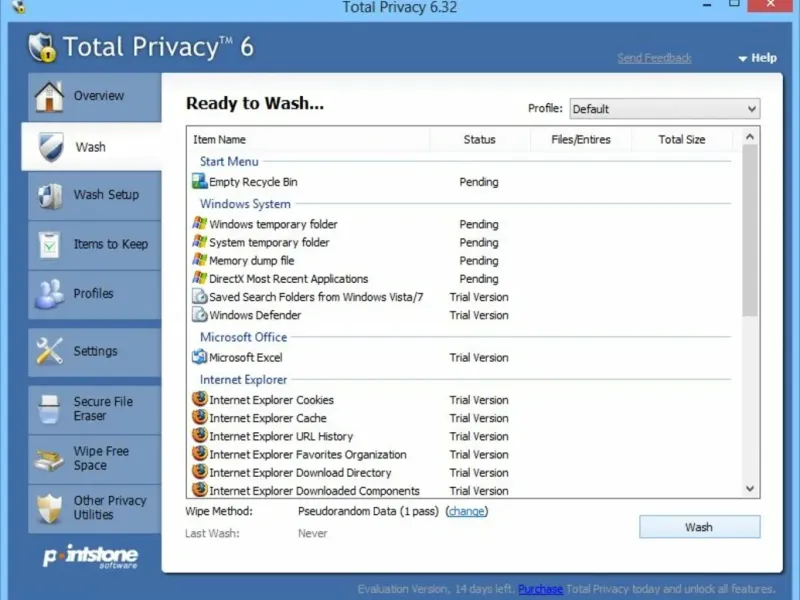This screenshot has width=800, height=600.
Task: Click the Profiles people icon
Action: point(49,294)
